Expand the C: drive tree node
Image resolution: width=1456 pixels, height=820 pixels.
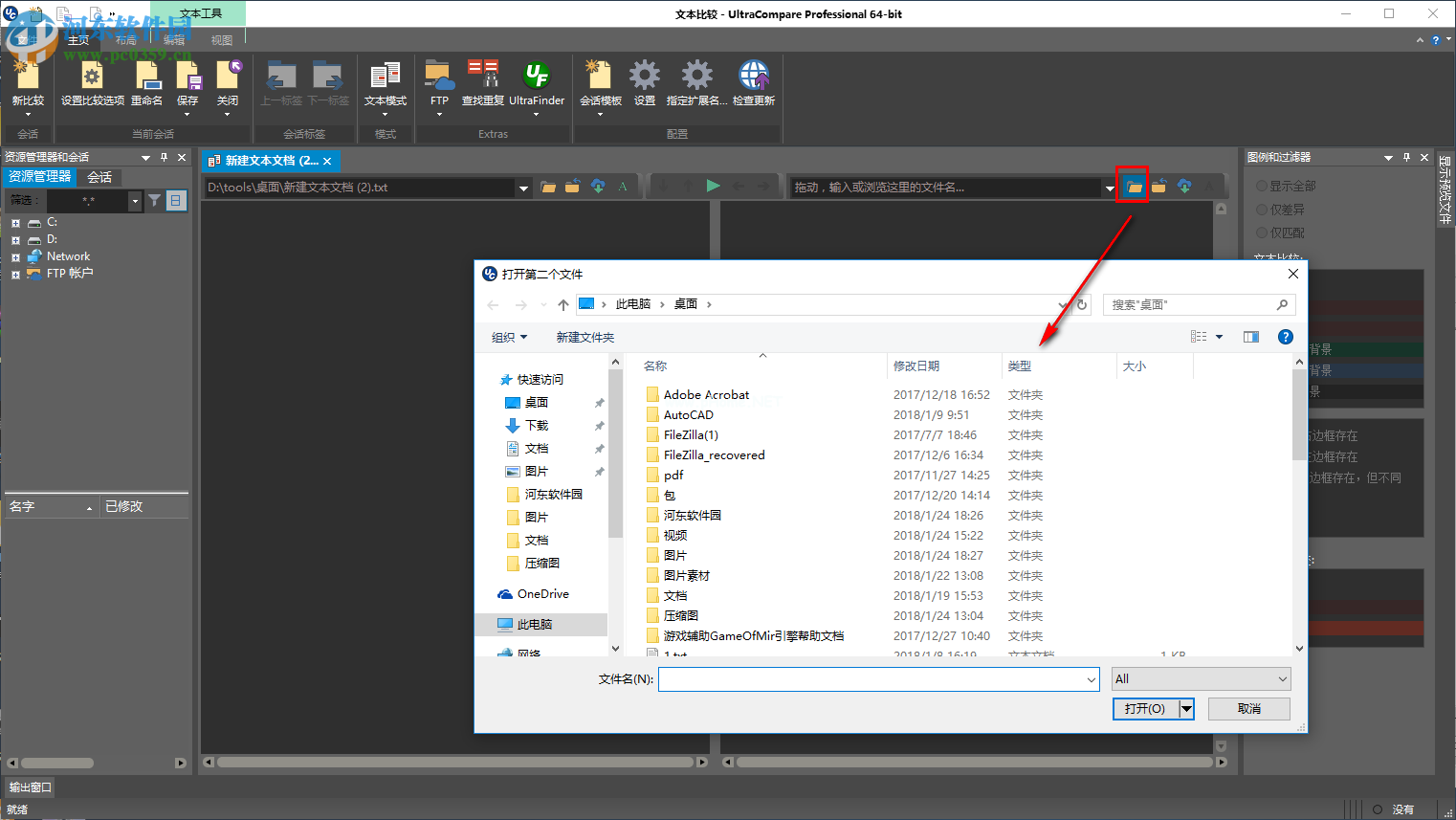pos(15,223)
